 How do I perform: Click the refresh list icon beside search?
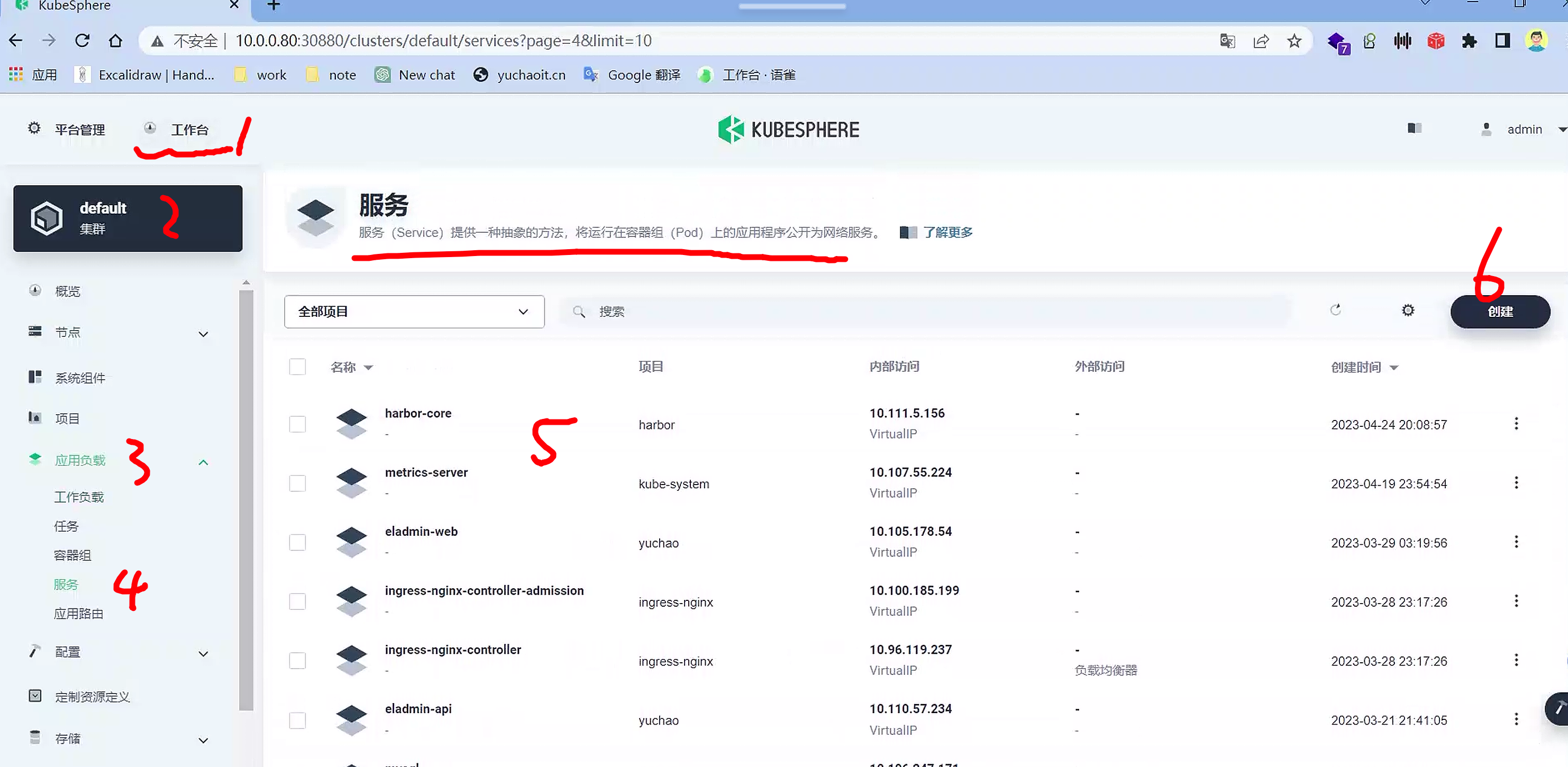1335,311
